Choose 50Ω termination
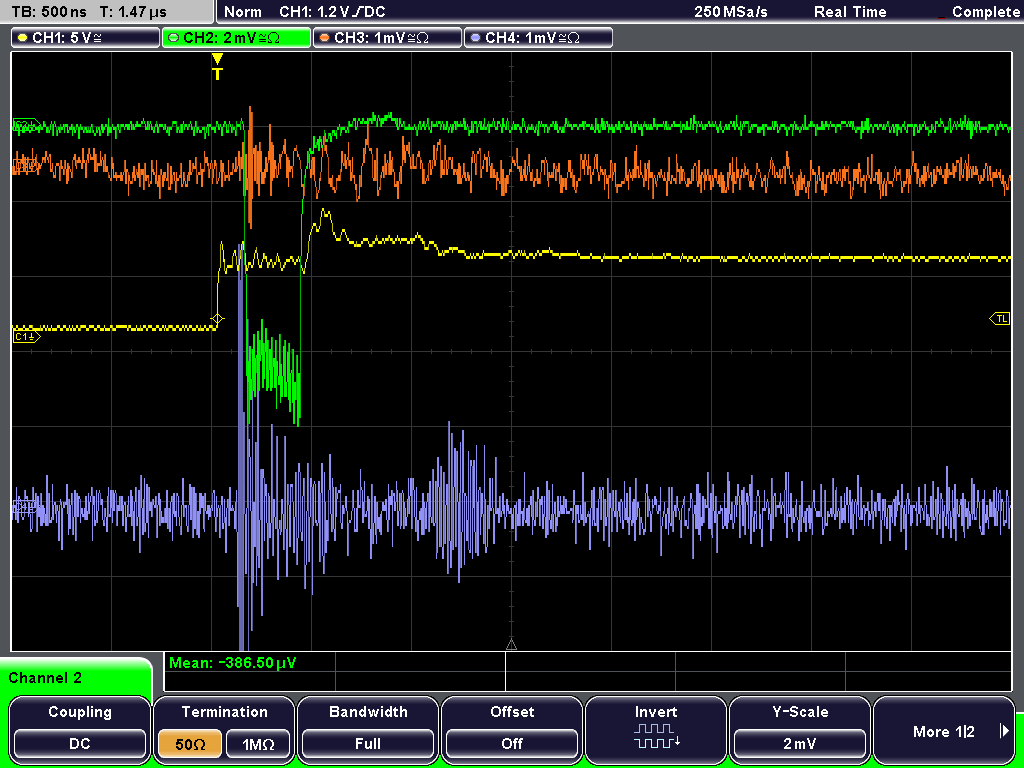 (190, 744)
